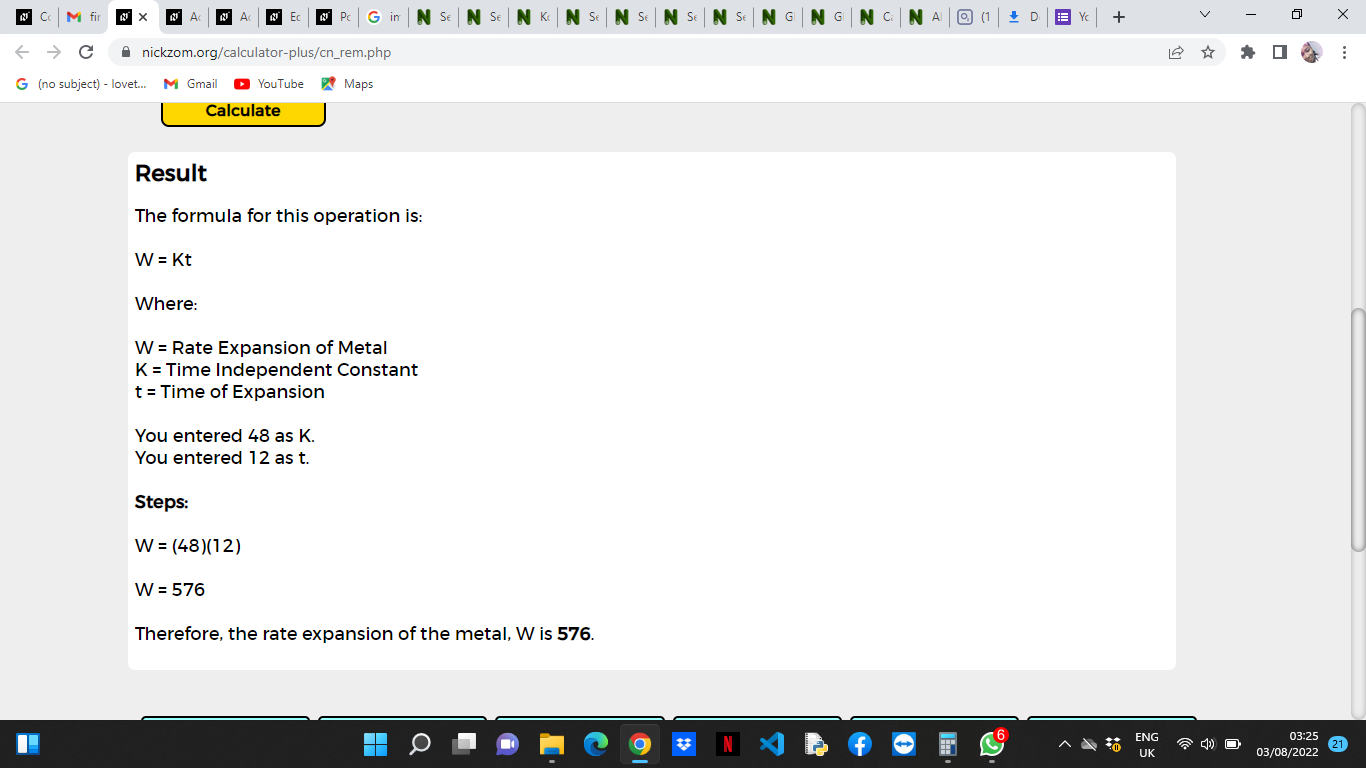Open Task View on the taskbar
The width and height of the screenshot is (1366, 768).
[464, 744]
